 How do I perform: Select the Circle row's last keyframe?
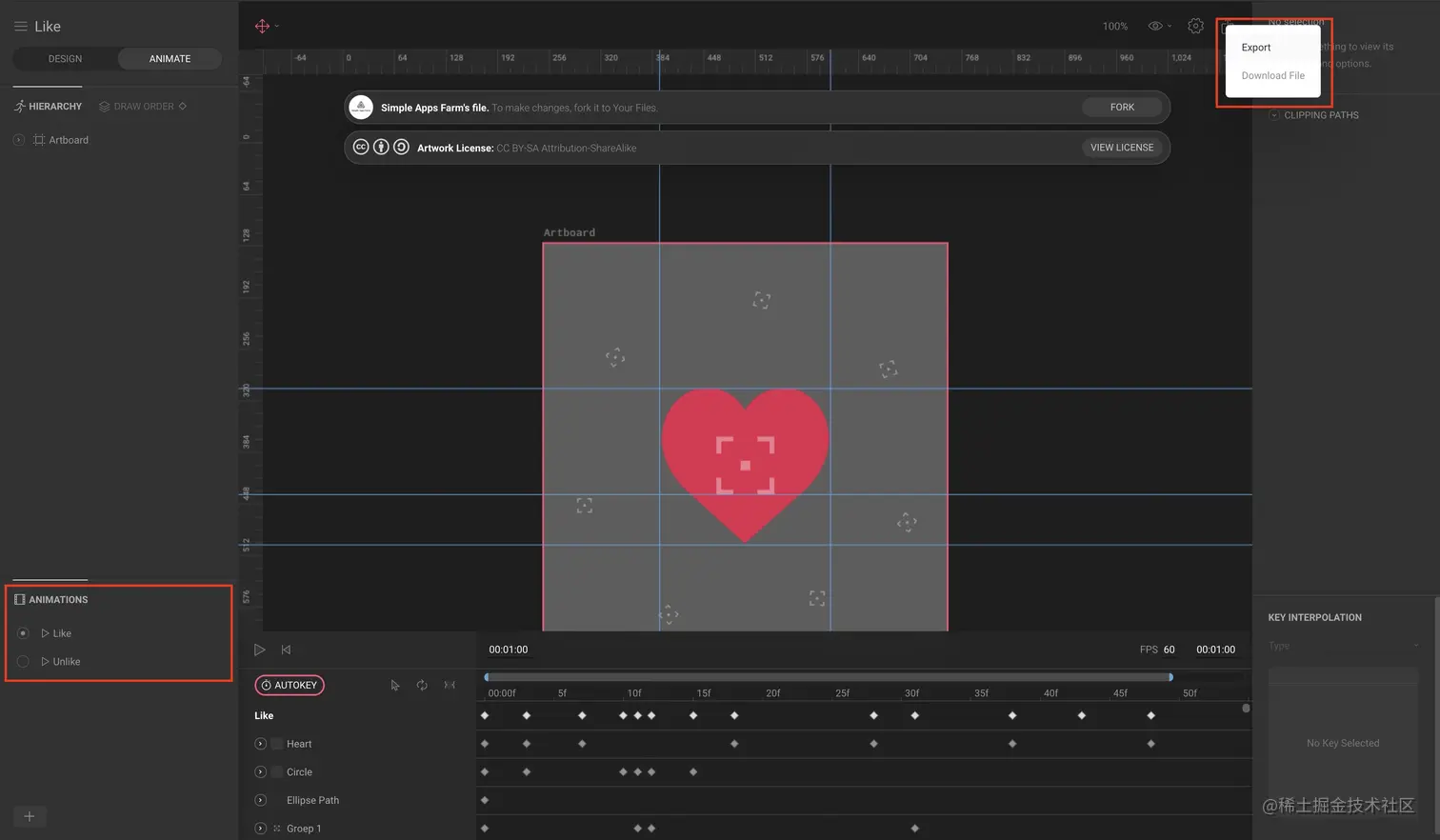pyautogui.click(x=693, y=772)
